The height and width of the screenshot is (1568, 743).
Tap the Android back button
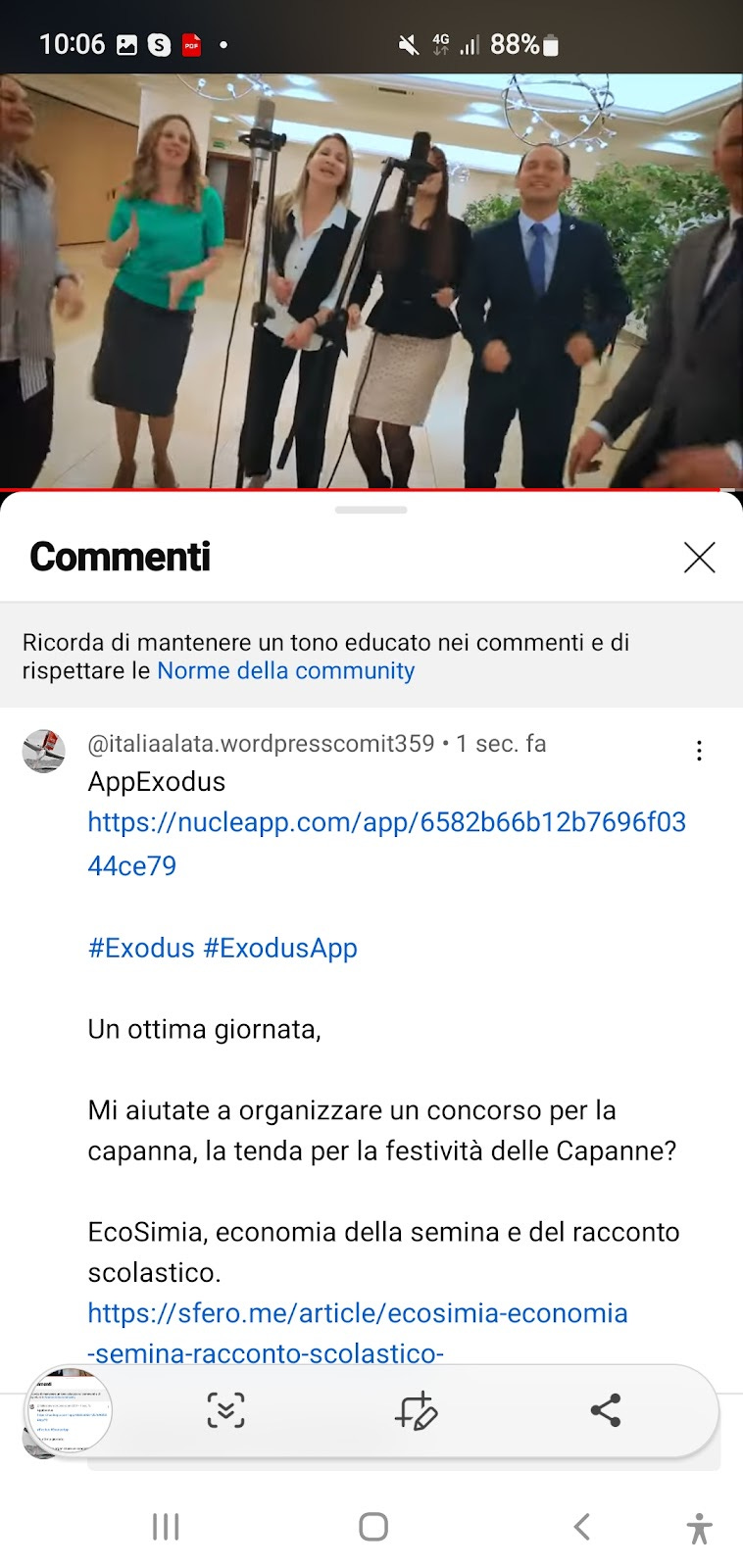[x=581, y=1527]
